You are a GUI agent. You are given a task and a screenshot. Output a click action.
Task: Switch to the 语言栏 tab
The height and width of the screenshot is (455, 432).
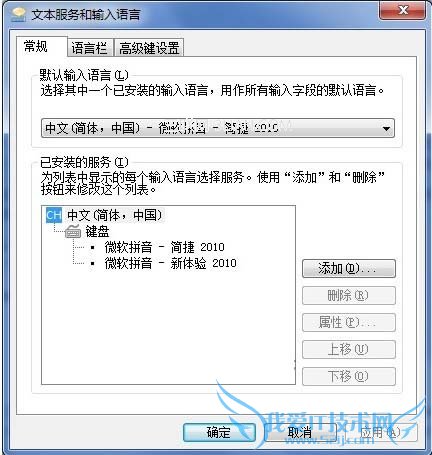90,48
